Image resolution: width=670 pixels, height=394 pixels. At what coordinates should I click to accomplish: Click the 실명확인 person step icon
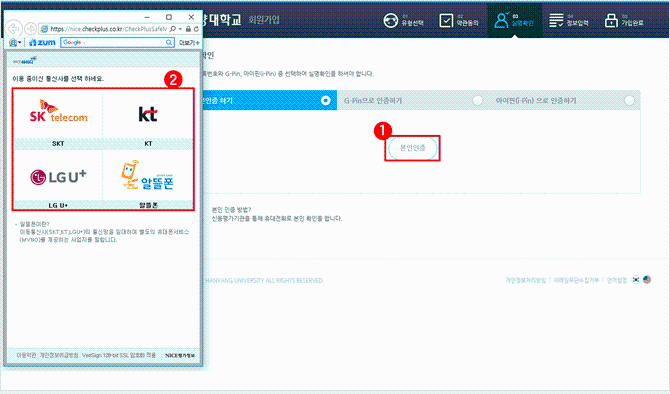coord(501,20)
